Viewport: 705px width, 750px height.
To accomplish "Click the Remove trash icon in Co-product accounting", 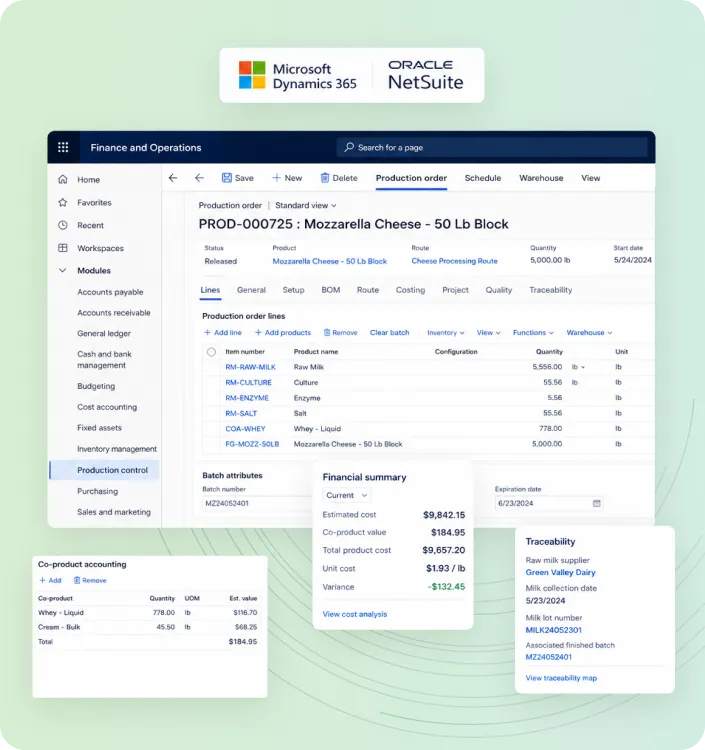I will (77, 580).
